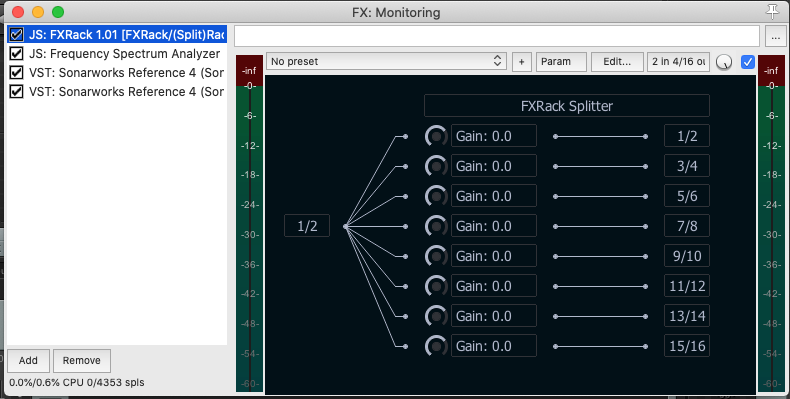The width and height of the screenshot is (790, 399).
Task: Adjust the gain knob for output 13/14
Action: click(436, 316)
